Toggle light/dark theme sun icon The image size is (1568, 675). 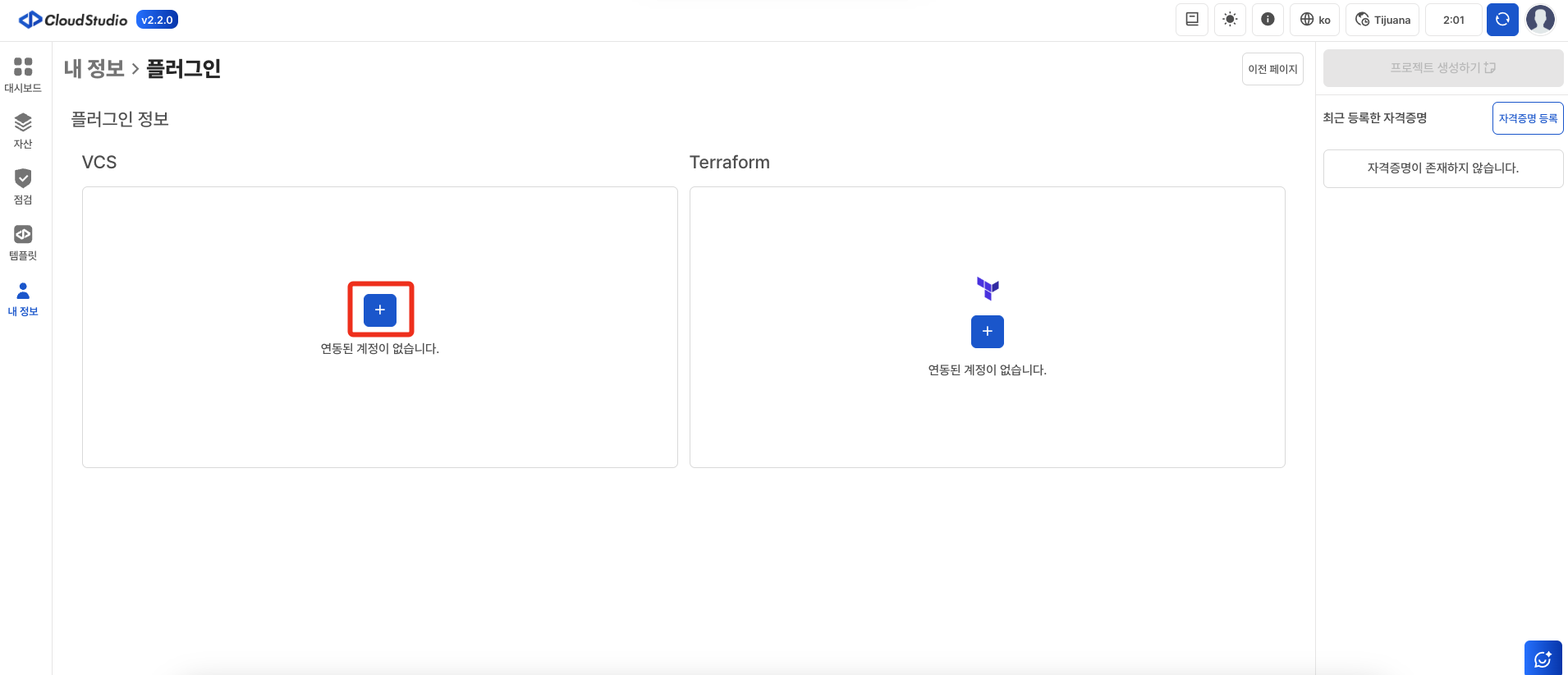coord(1230,20)
